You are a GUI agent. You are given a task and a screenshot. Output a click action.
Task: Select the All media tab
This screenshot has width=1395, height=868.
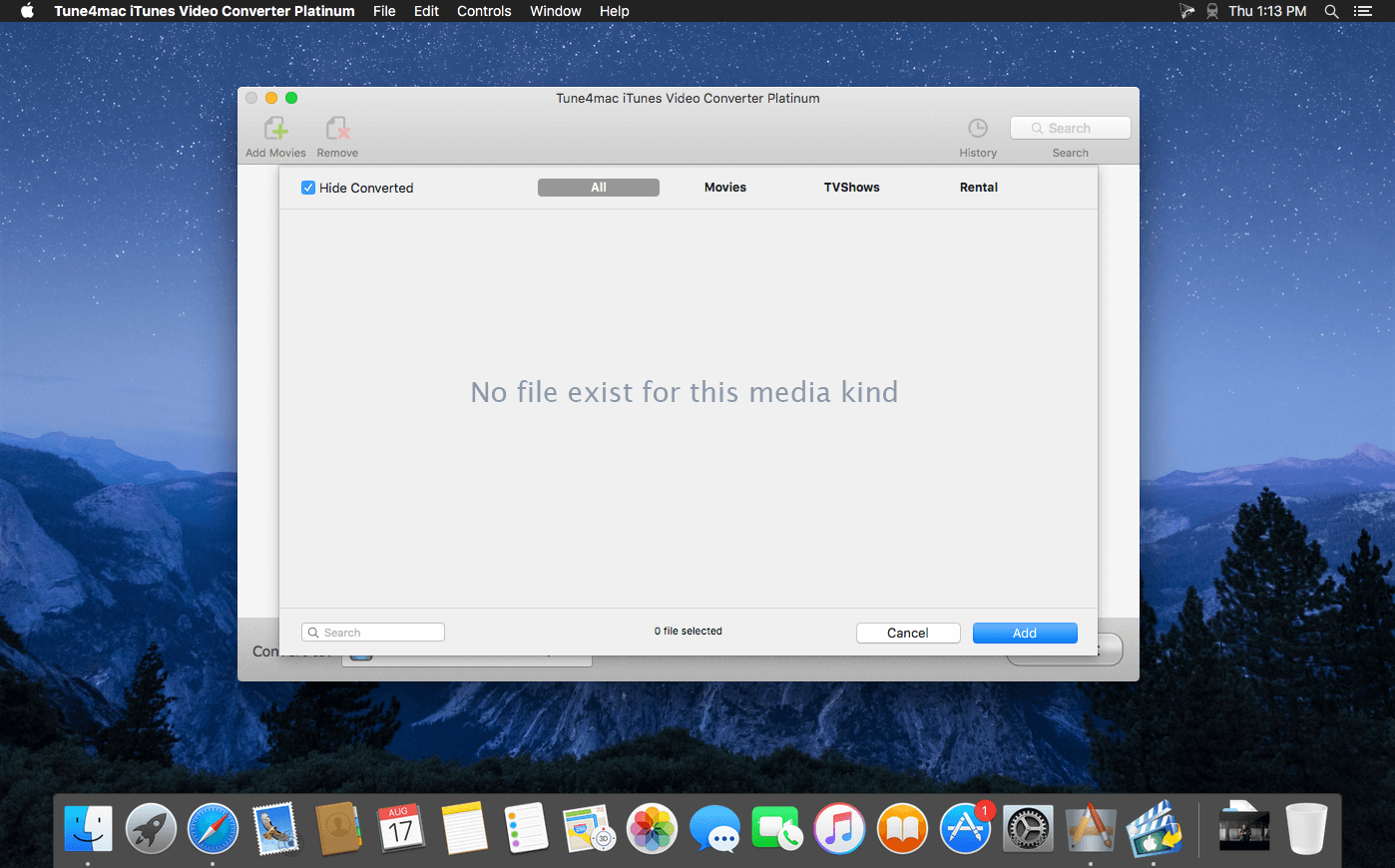599,188
